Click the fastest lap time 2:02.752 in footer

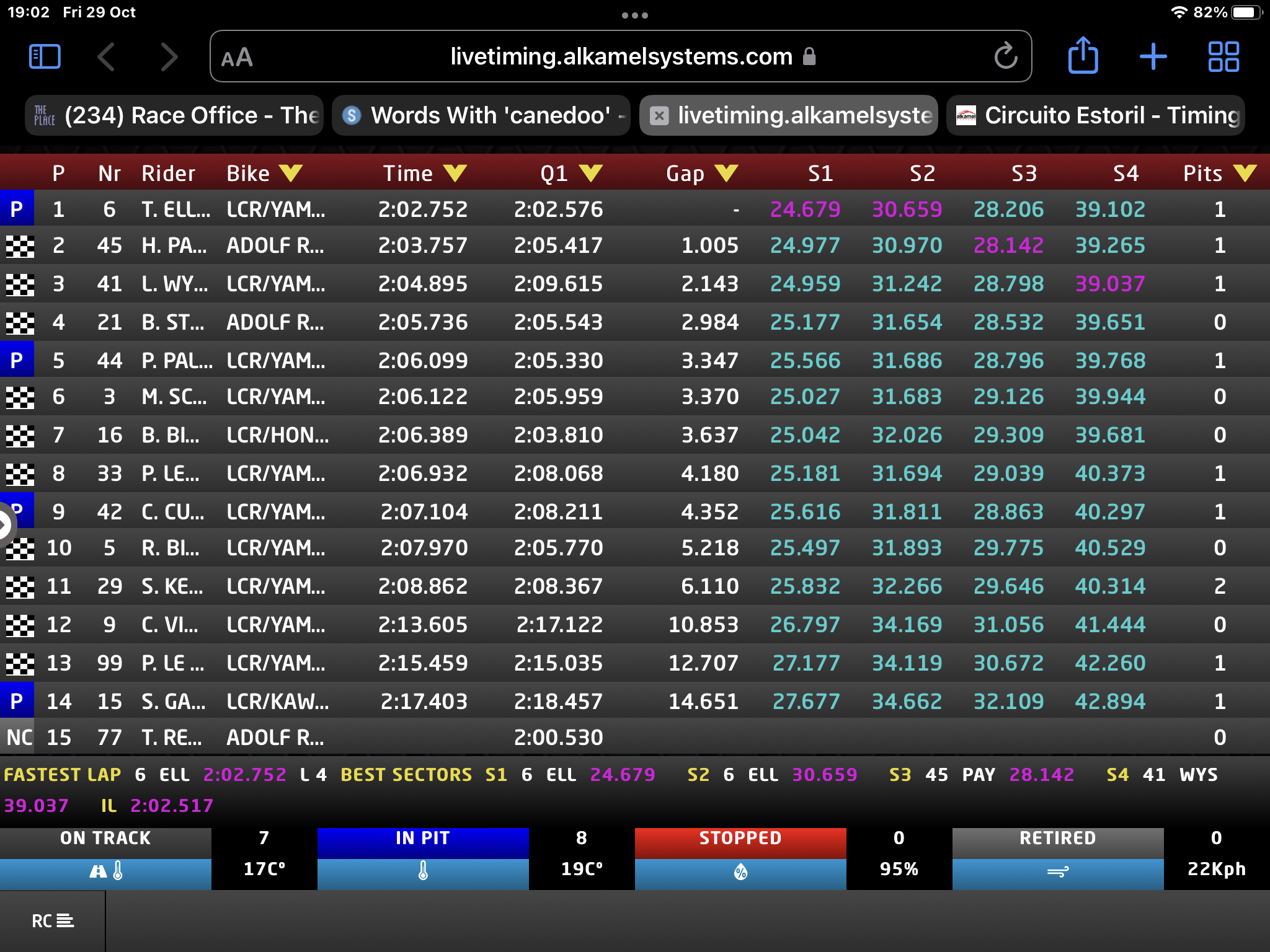tap(245, 775)
